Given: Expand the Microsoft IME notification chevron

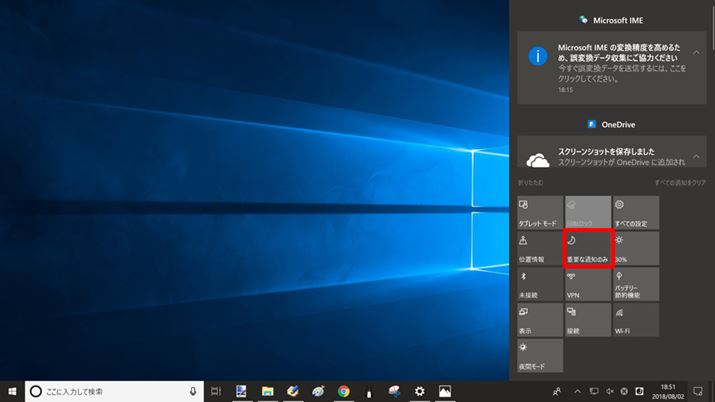Looking at the screenshot, I should [696, 52].
